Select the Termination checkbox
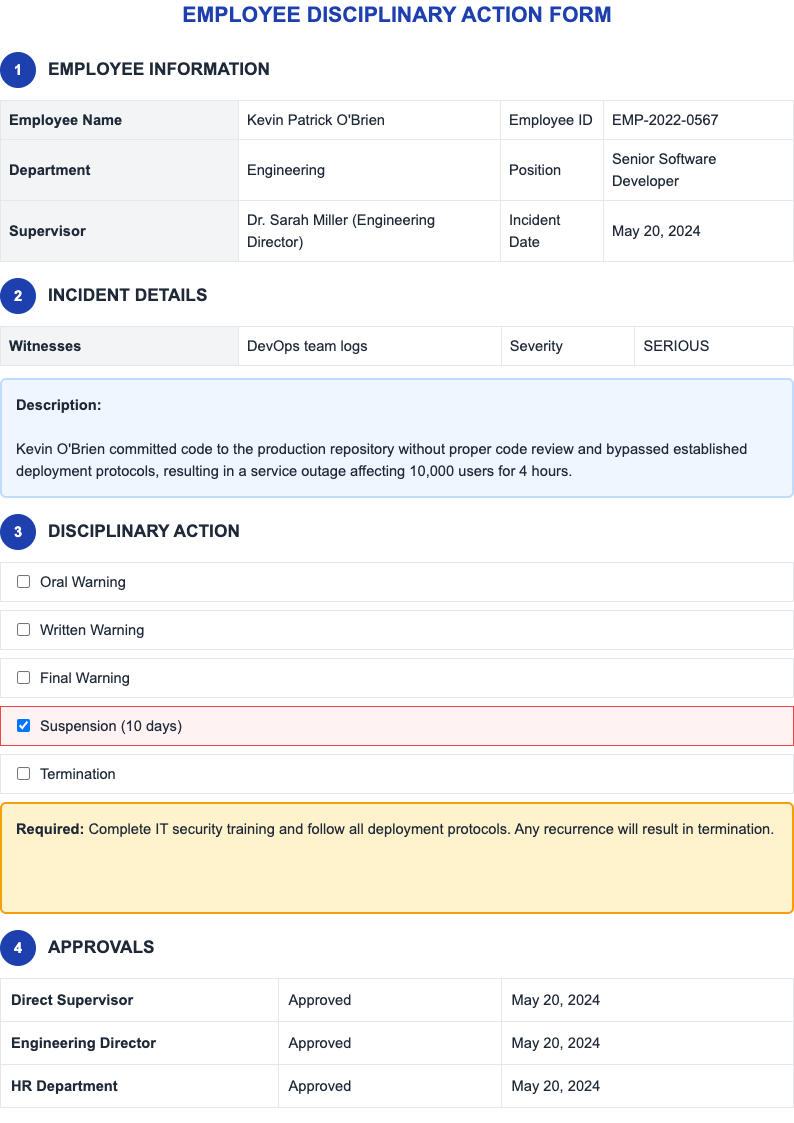 click(23, 773)
